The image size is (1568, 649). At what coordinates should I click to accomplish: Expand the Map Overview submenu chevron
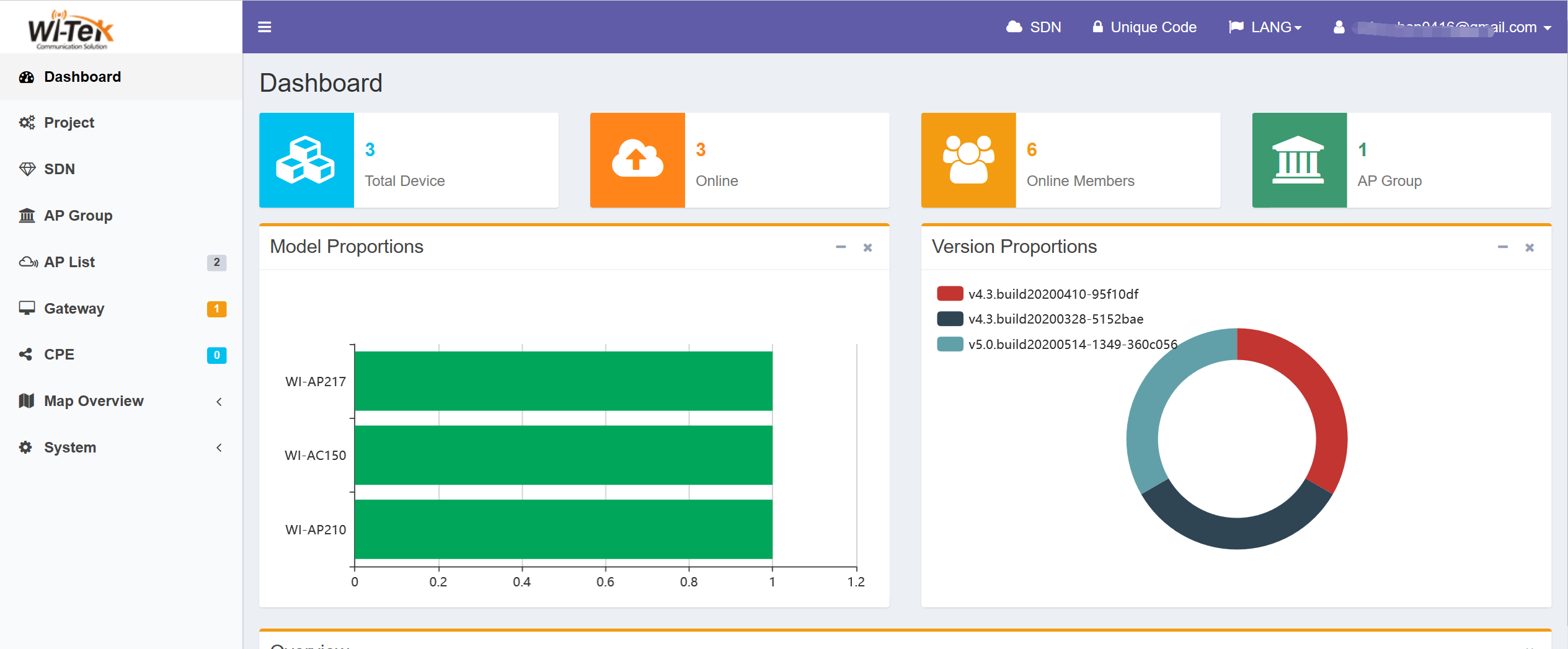(x=219, y=402)
